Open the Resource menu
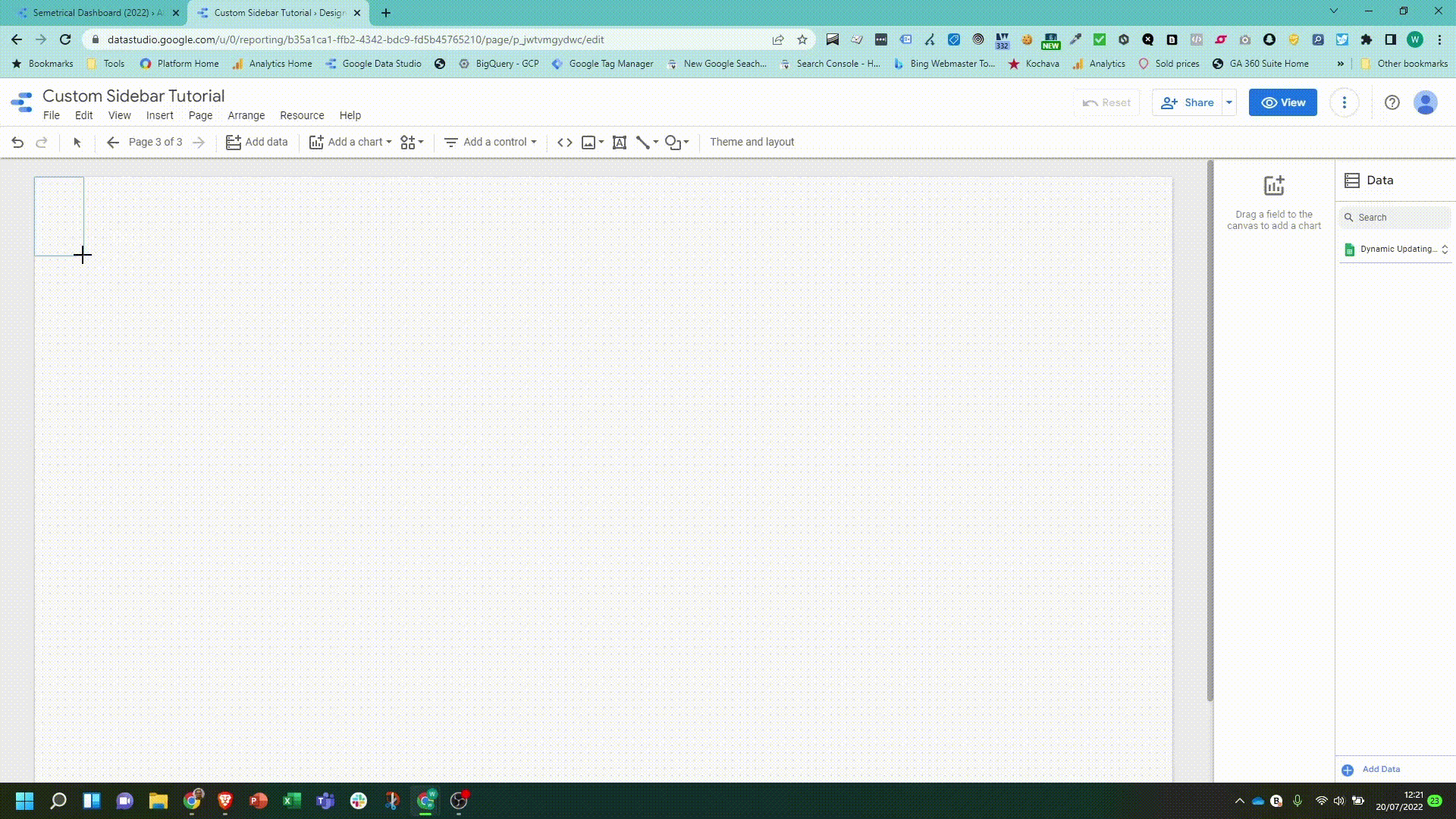Viewport: 1456px width, 819px height. (x=302, y=115)
